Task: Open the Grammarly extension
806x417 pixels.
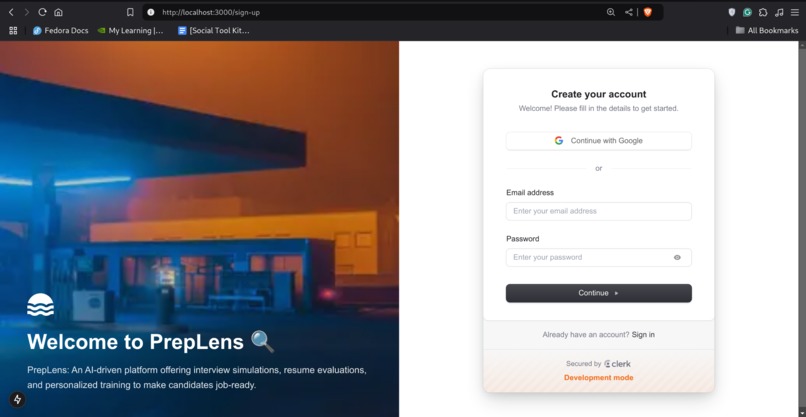Action: pyautogui.click(x=747, y=12)
